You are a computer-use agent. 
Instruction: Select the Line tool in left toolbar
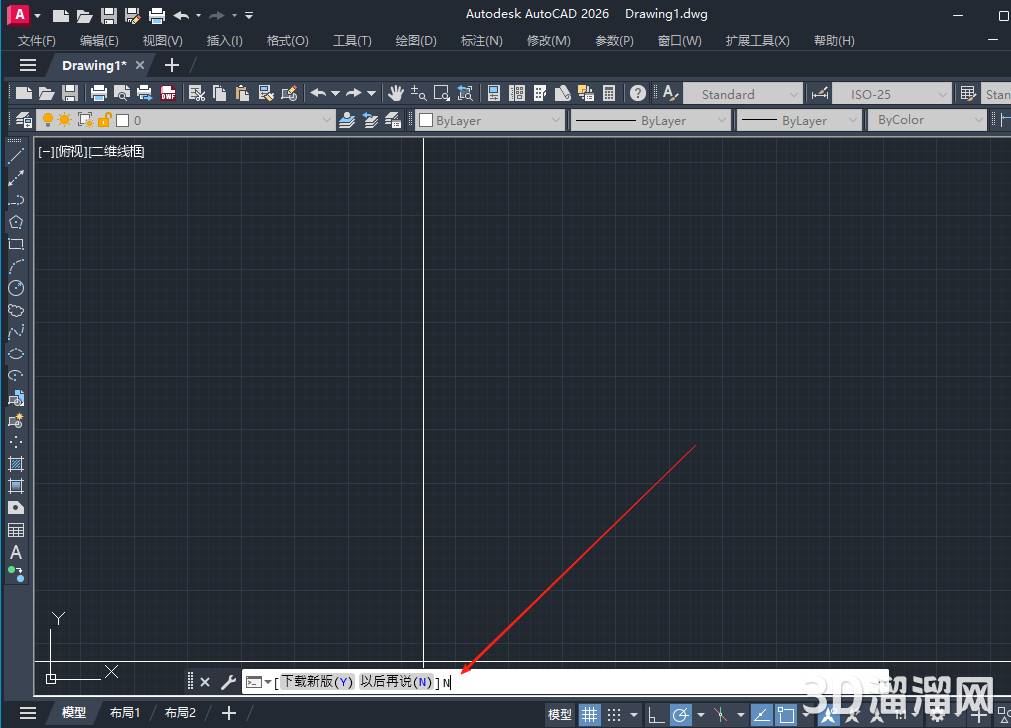point(16,156)
